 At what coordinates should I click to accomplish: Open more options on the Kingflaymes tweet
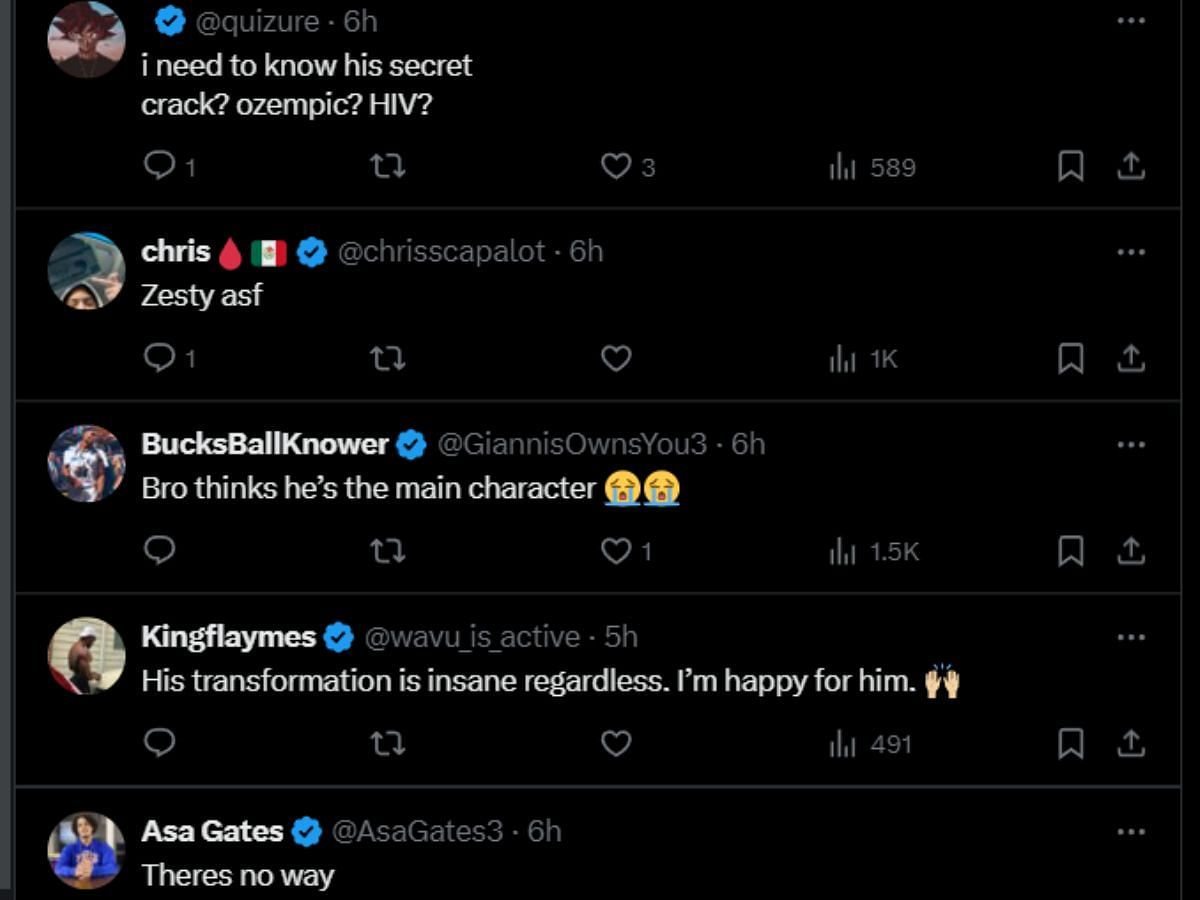[1131, 637]
